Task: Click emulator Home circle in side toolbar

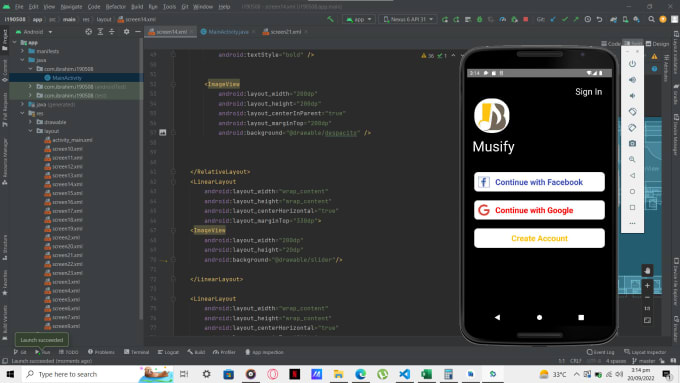Action: 632,191
